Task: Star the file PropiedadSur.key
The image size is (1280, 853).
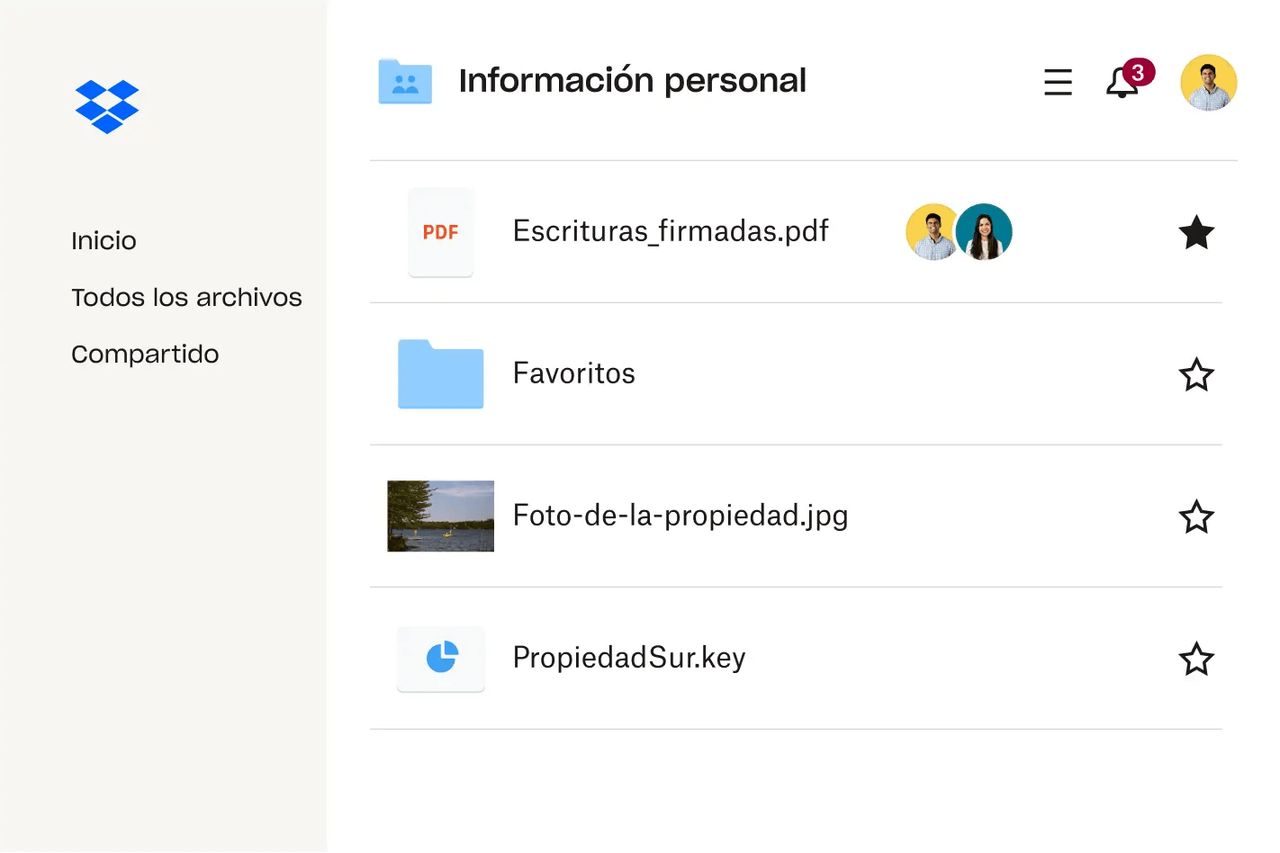Action: [x=1196, y=659]
